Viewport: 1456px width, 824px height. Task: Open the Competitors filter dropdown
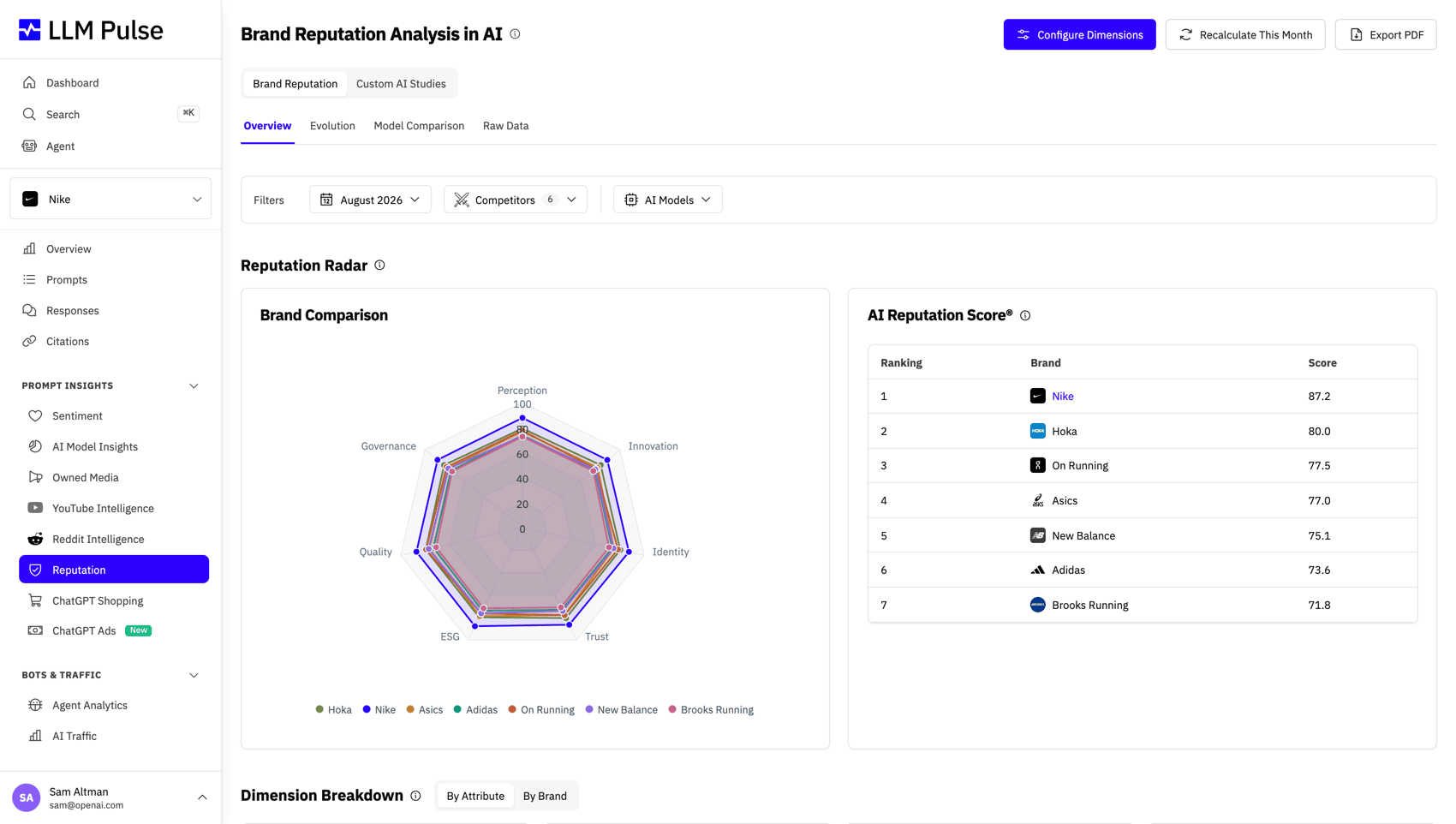point(516,200)
